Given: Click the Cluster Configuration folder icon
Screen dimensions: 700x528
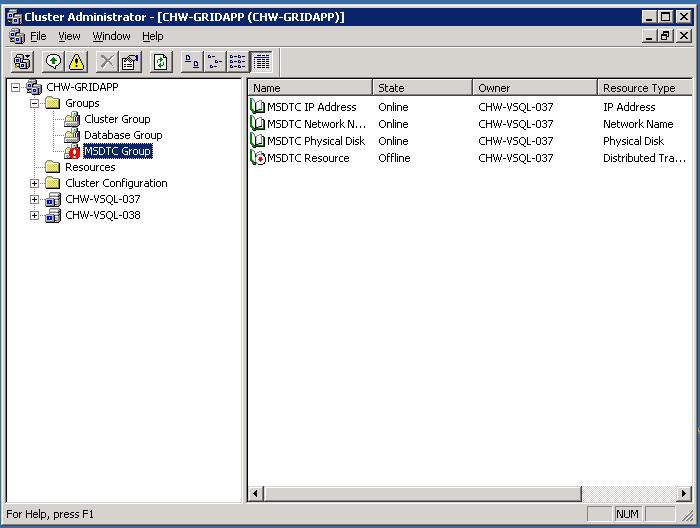Looking at the screenshot, I should pos(53,183).
